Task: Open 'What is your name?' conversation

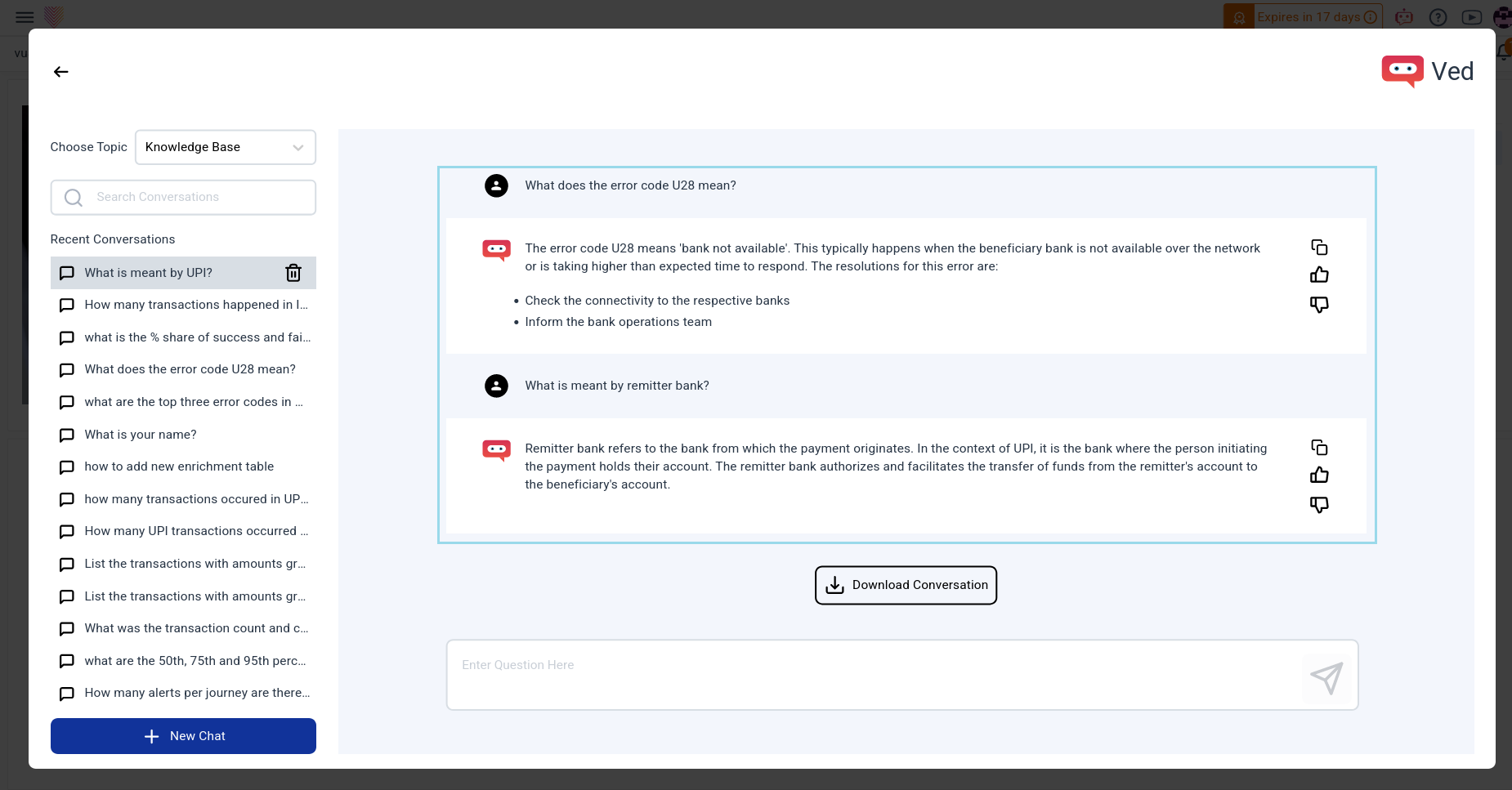Action: [141, 435]
